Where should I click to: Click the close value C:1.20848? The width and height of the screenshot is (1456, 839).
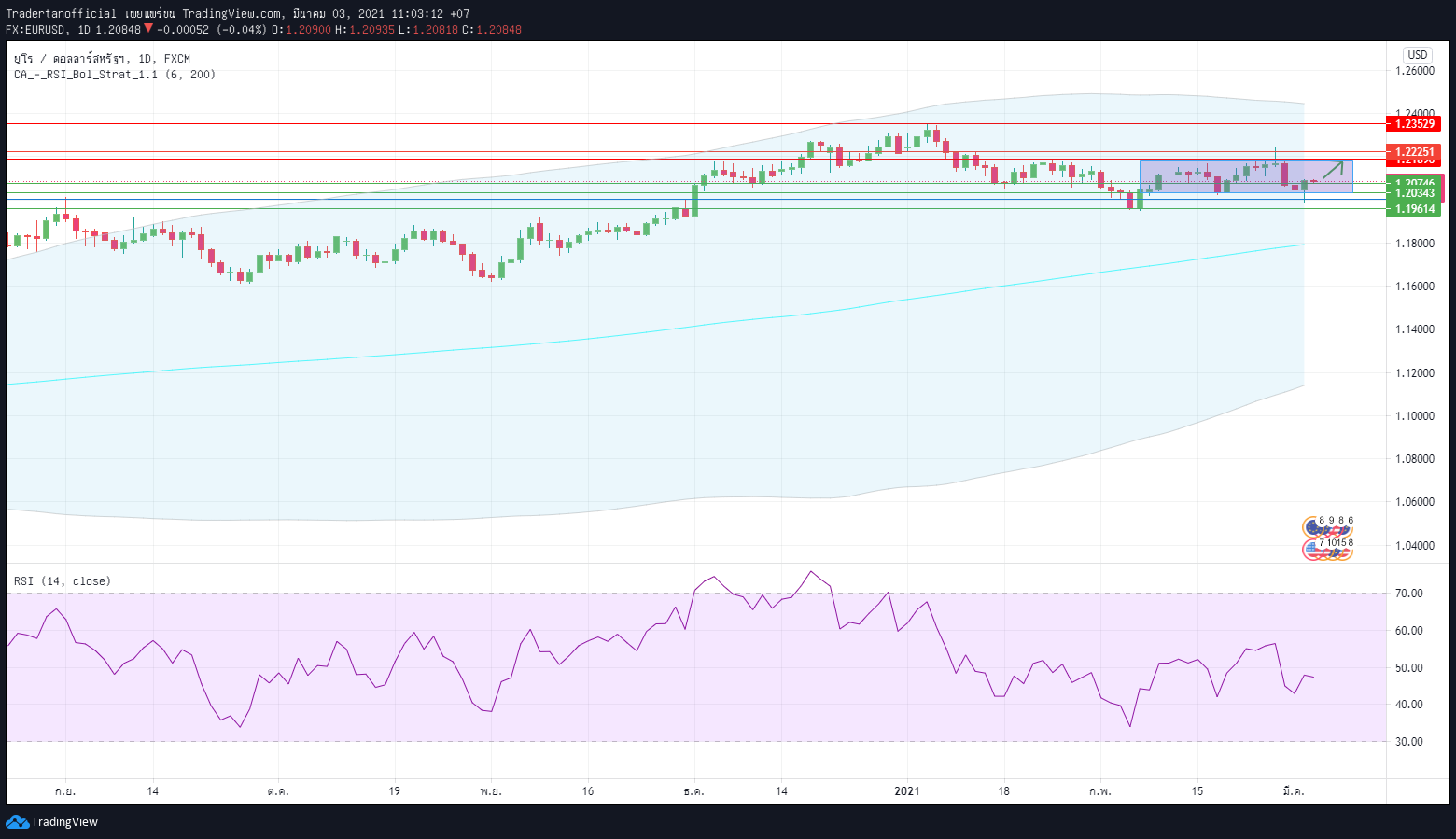point(492,30)
